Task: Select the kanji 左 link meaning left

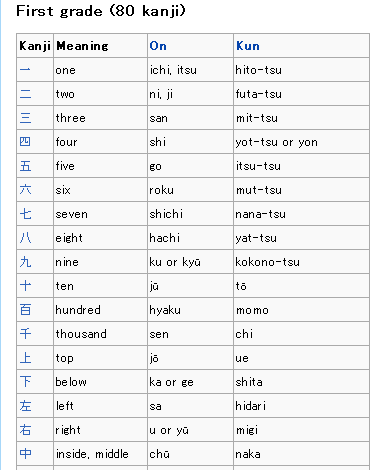Action: tap(25, 406)
